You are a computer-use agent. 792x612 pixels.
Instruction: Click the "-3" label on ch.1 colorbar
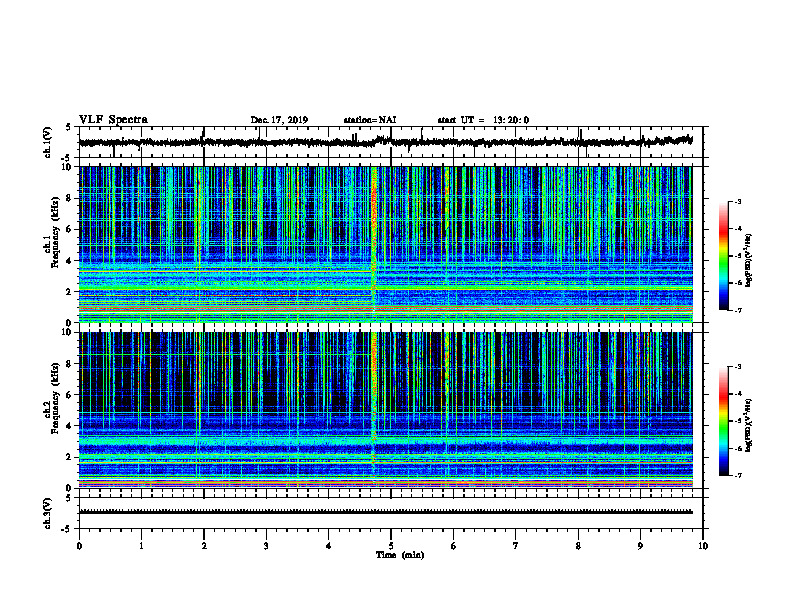pos(738,201)
